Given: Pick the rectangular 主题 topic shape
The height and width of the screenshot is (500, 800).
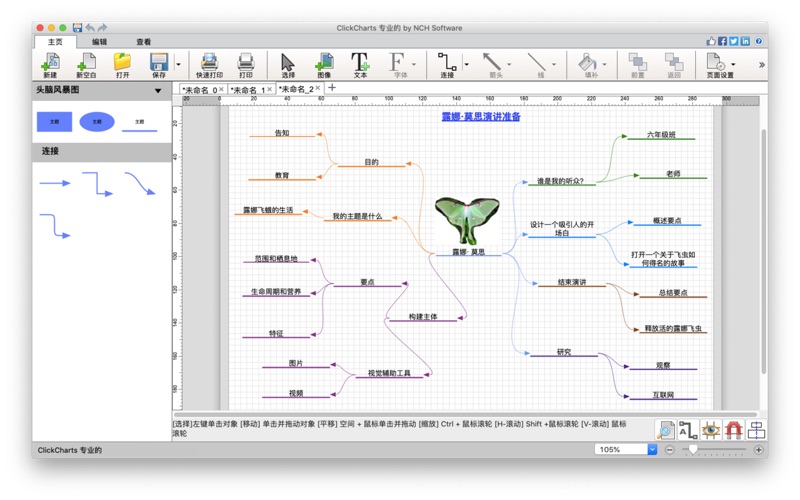Looking at the screenshot, I should click(54, 122).
